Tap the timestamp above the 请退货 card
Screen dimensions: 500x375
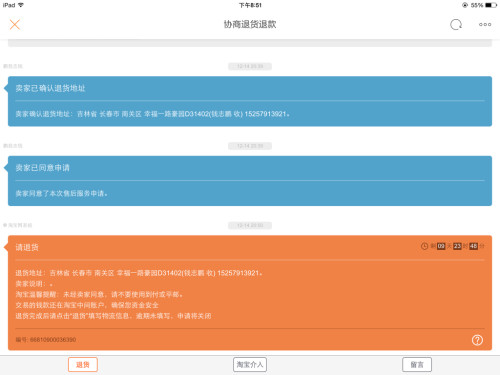click(x=250, y=226)
